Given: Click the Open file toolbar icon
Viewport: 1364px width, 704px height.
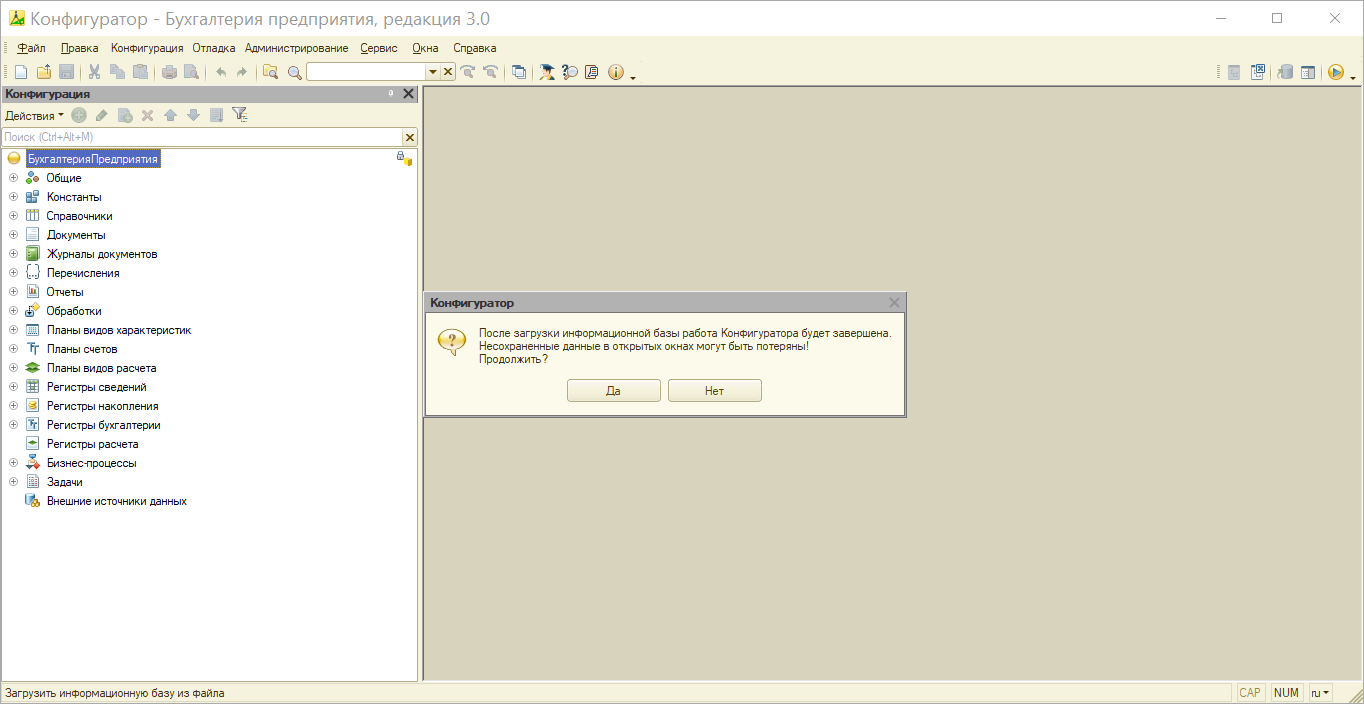Looking at the screenshot, I should 44,72.
